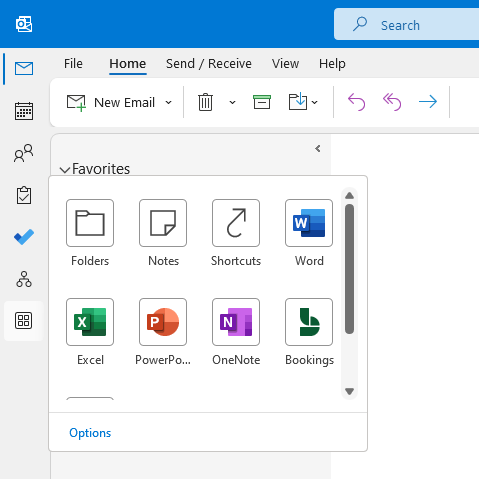Image resolution: width=479 pixels, height=479 pixels.
Task: Open the Shortcuts app tile
Action: pyautogui.click(x=236, y=223)
